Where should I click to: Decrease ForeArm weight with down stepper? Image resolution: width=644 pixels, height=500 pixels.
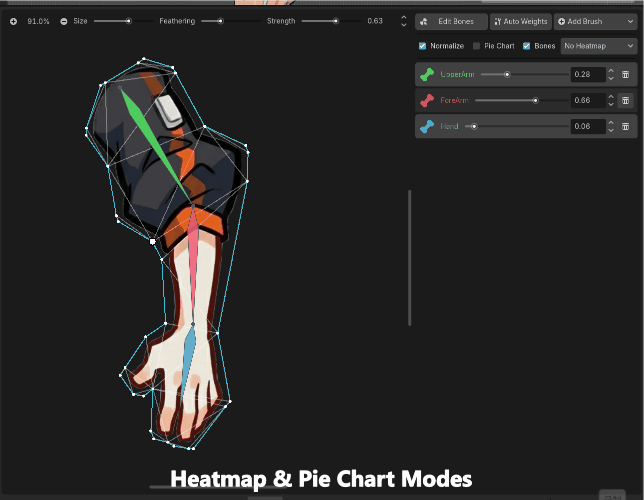click(x=611, y=104)
